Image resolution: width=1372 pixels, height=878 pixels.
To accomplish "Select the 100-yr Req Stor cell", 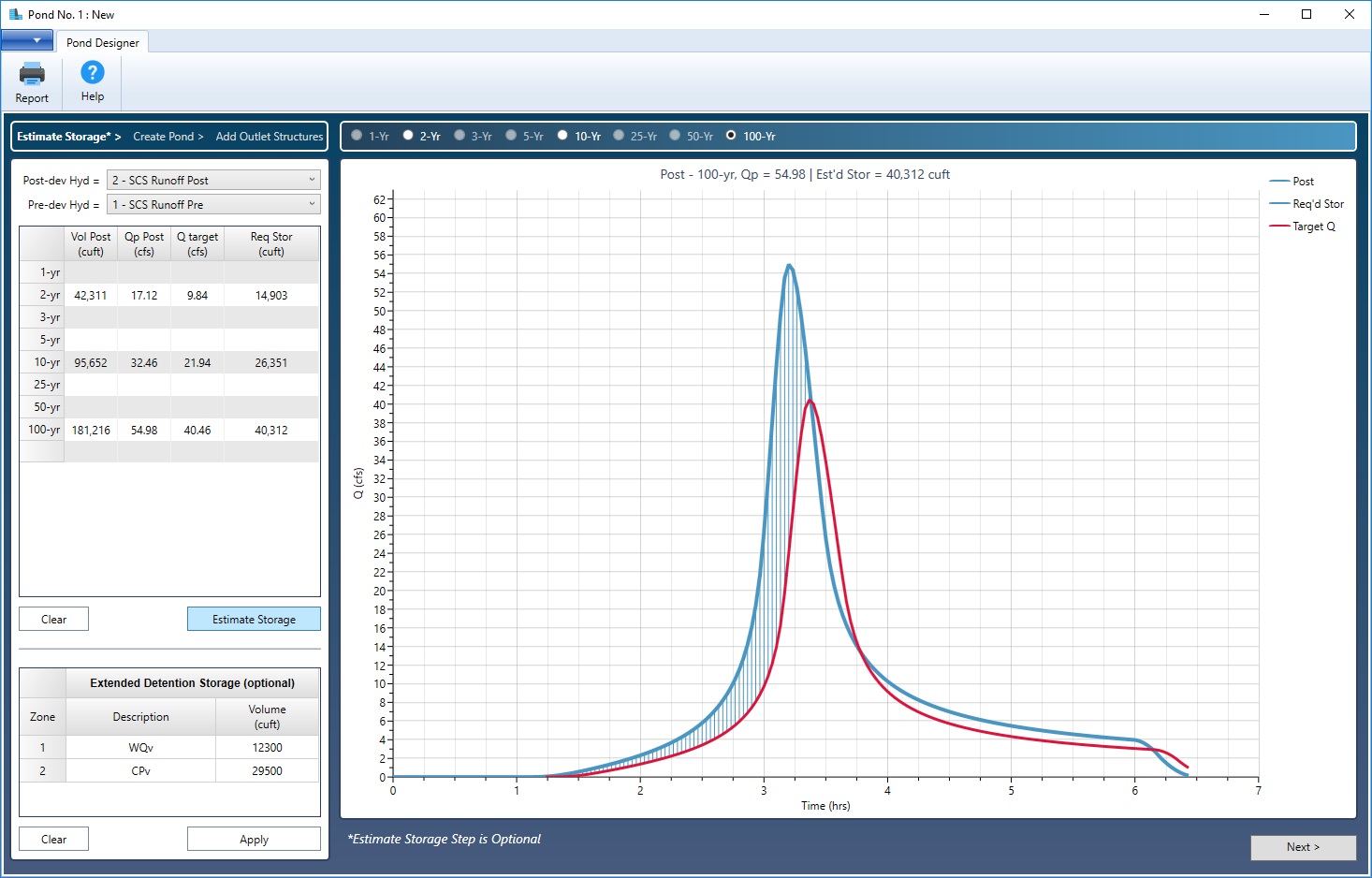I will tap(271, 431).
